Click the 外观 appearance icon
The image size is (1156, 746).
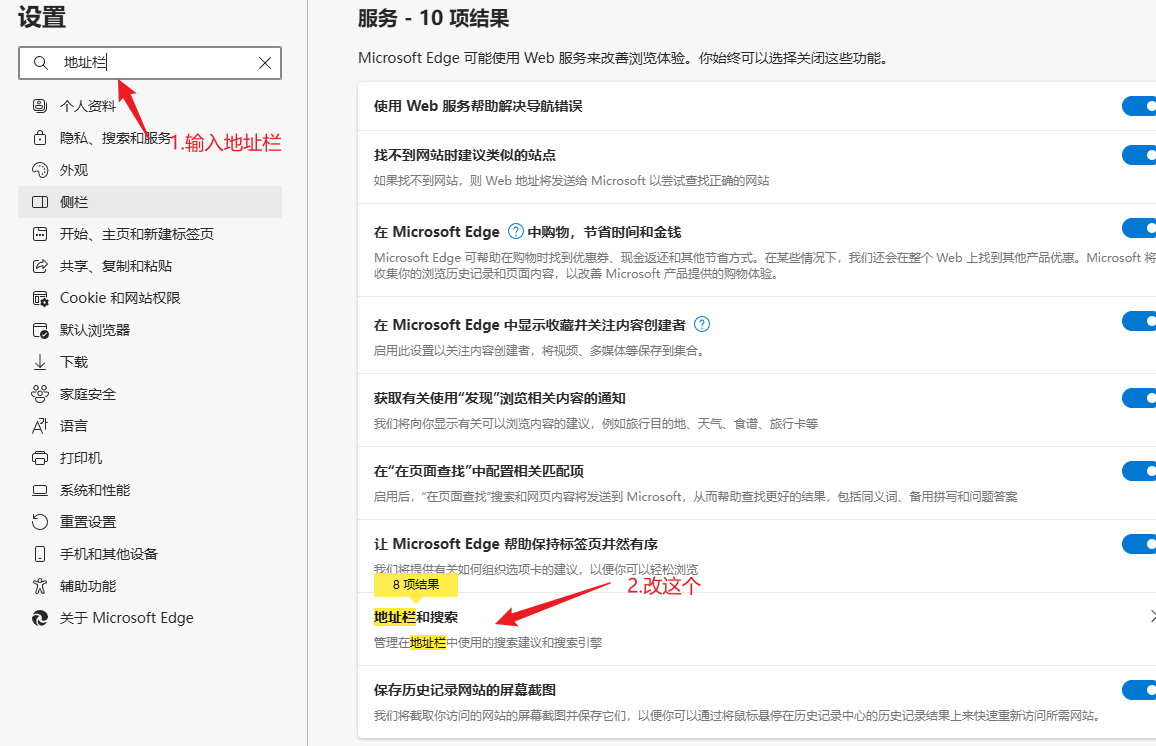point(40,170)
